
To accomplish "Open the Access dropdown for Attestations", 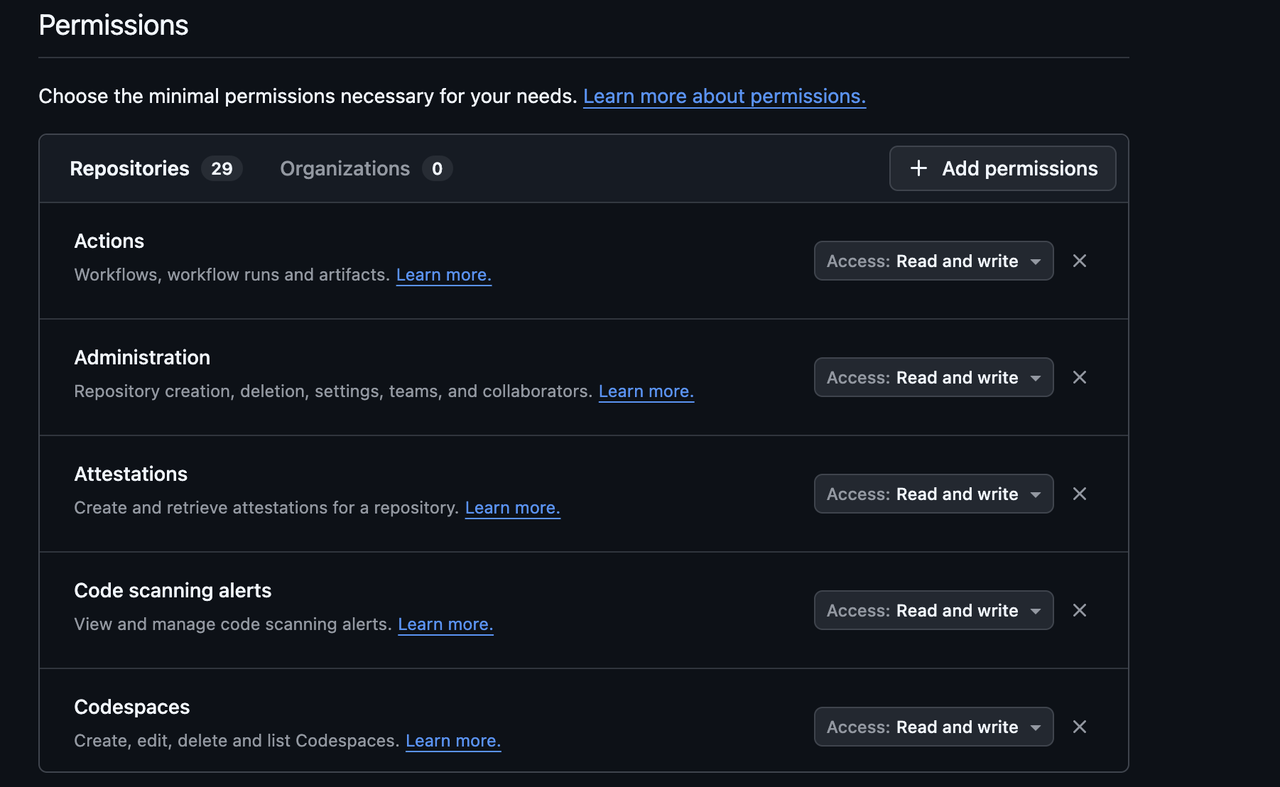I will [932, 493].
